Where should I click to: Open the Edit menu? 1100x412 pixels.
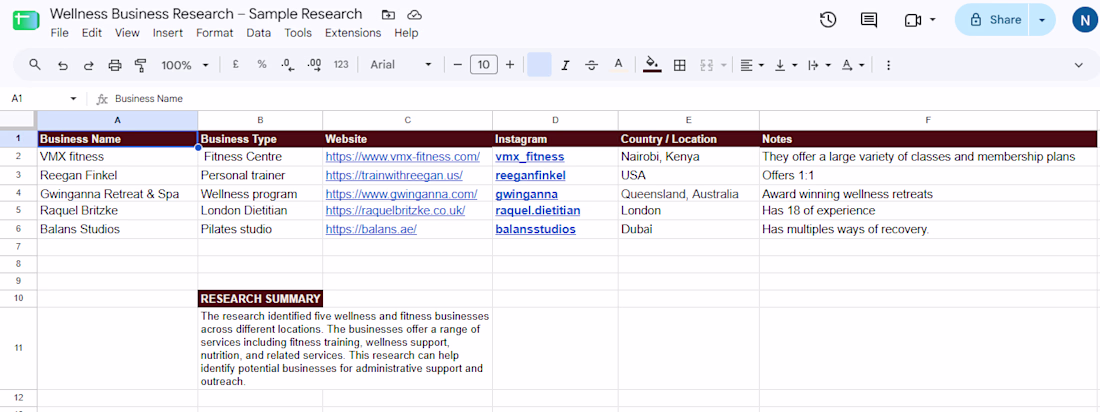click(92, 33)
